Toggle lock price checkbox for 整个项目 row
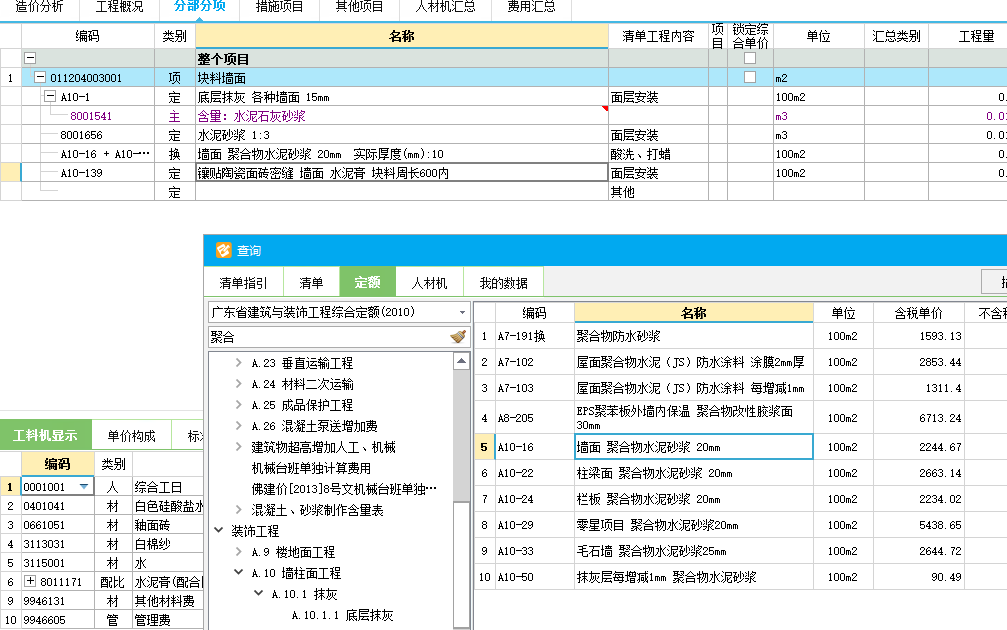This screenshot has width=1007, height=630. (749, 58)
